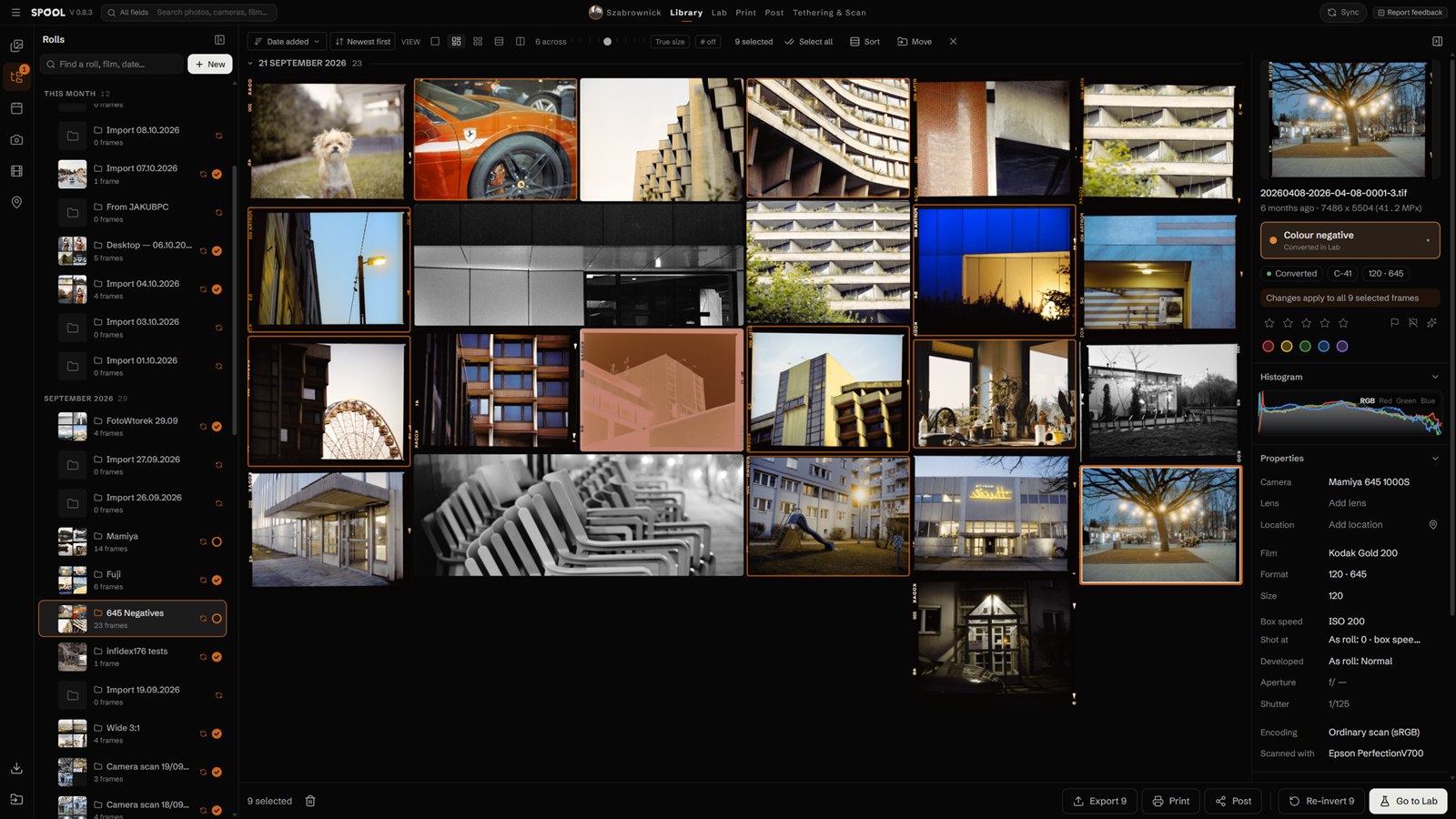Click the sparkle auto-enhance icon
The height and width of the screenshot is (819, 1456).
coord(1431,323)
